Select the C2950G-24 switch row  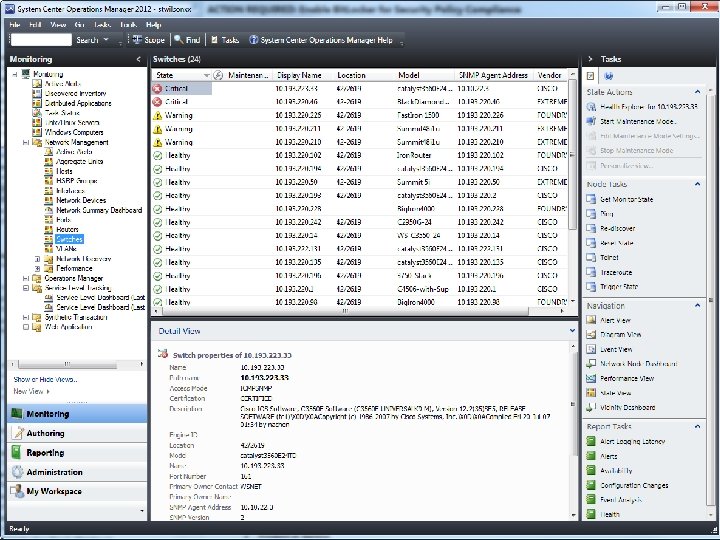[360, 222]
